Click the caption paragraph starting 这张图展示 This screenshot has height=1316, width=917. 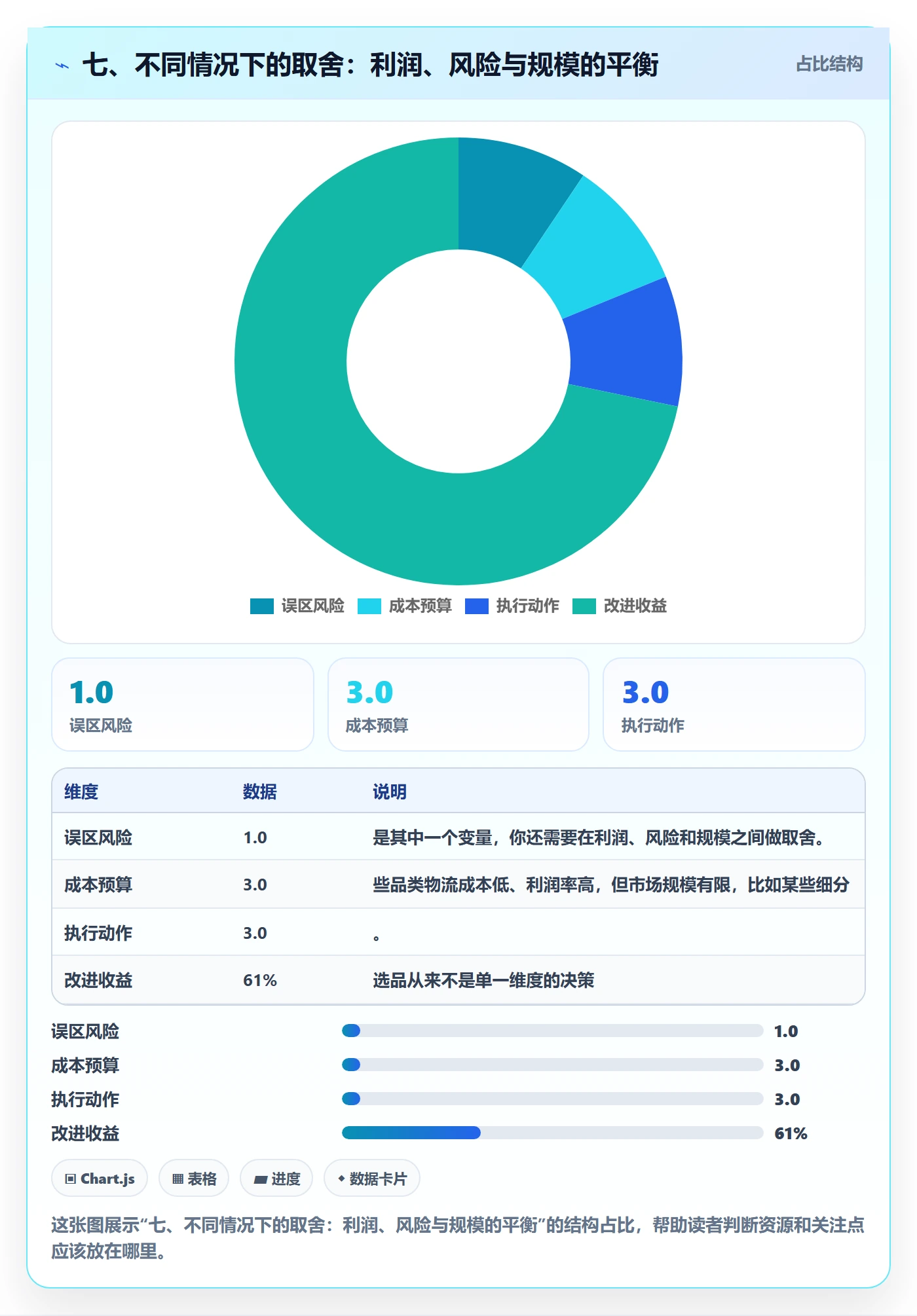tap(458, 1238)
